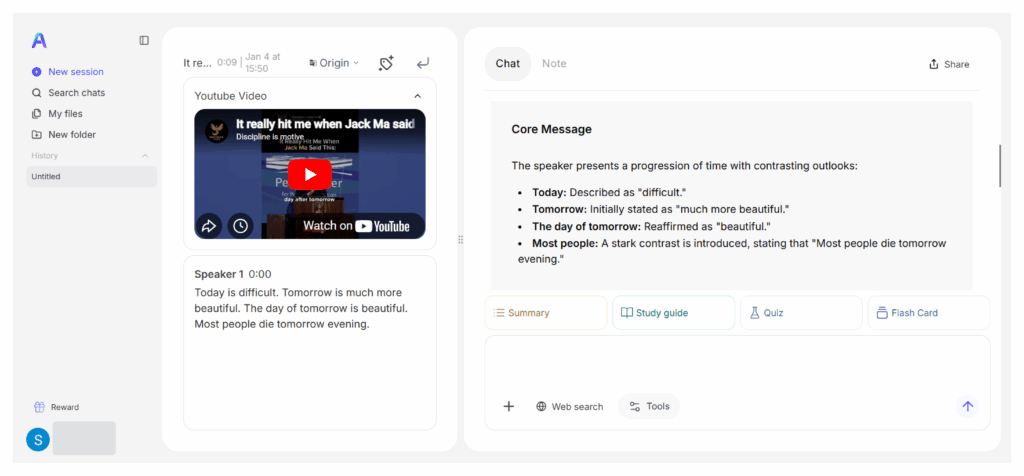The height and width of the screenshot is (476, 1024).
Task: Click the "Tomorrow:" bullet line
Action: point(661,210)
